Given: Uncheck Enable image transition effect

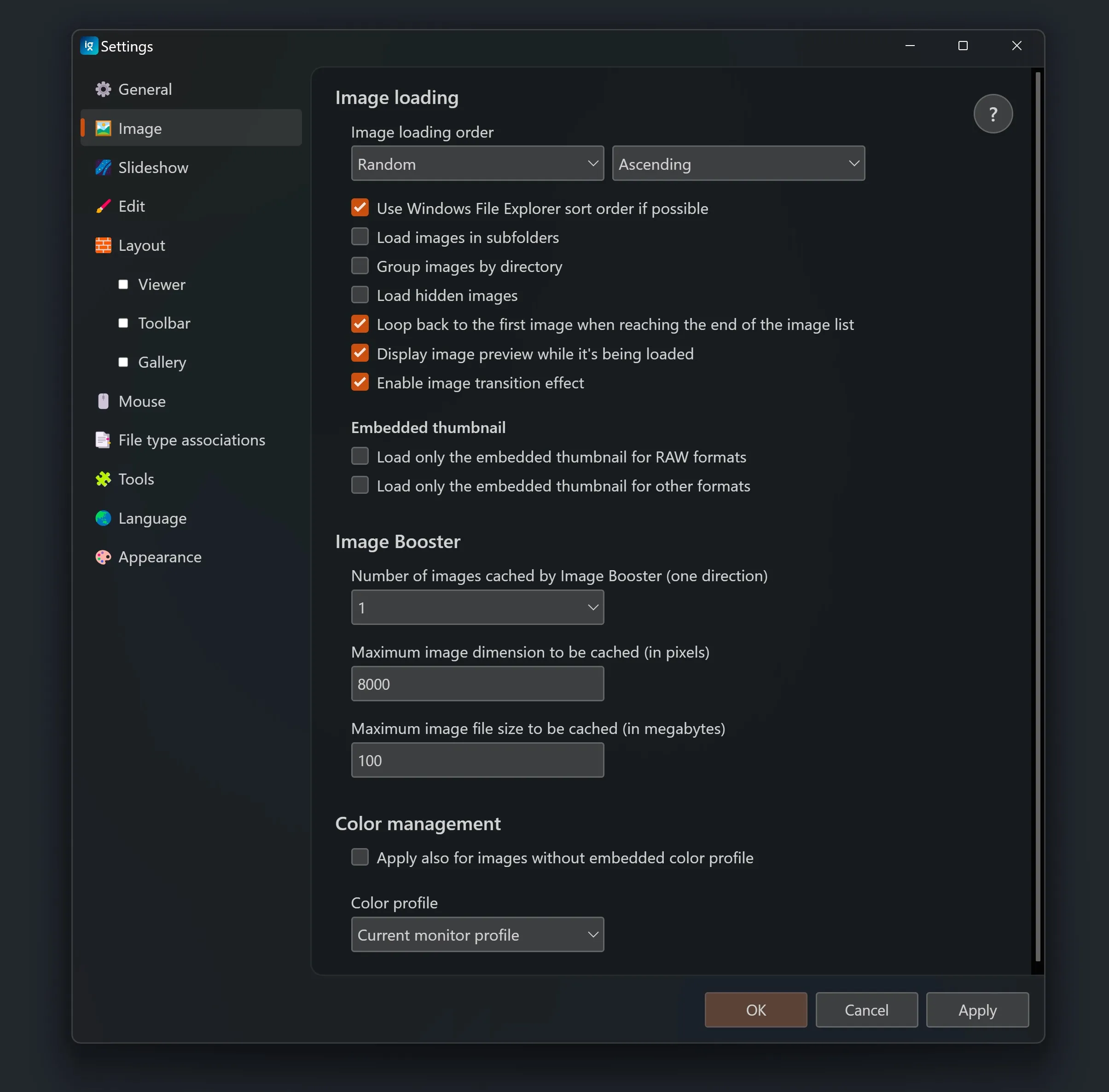Looking at the screenshot, I should [x=360, y=382].
